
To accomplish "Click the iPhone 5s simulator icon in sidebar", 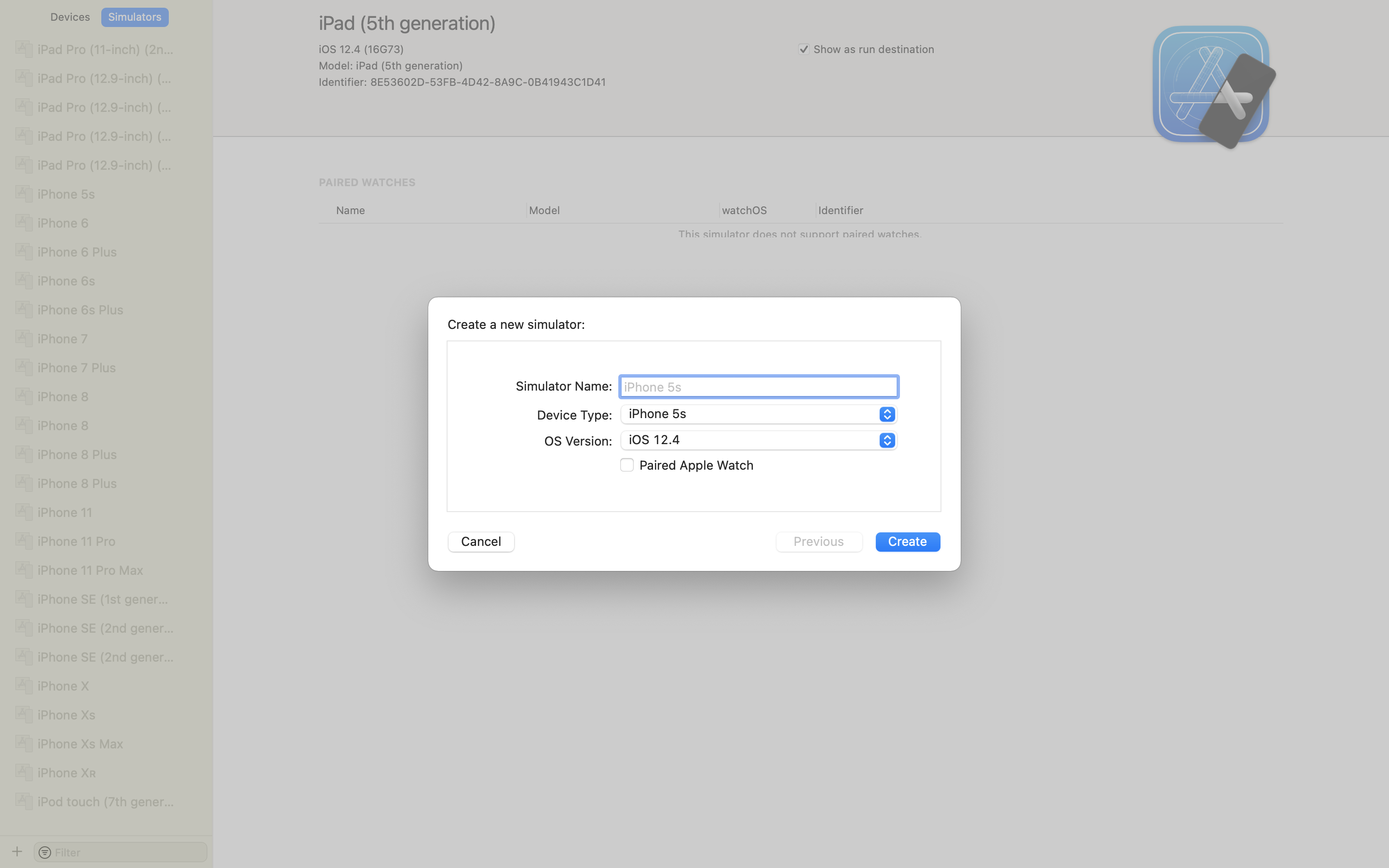I will (x=24, y=193).
